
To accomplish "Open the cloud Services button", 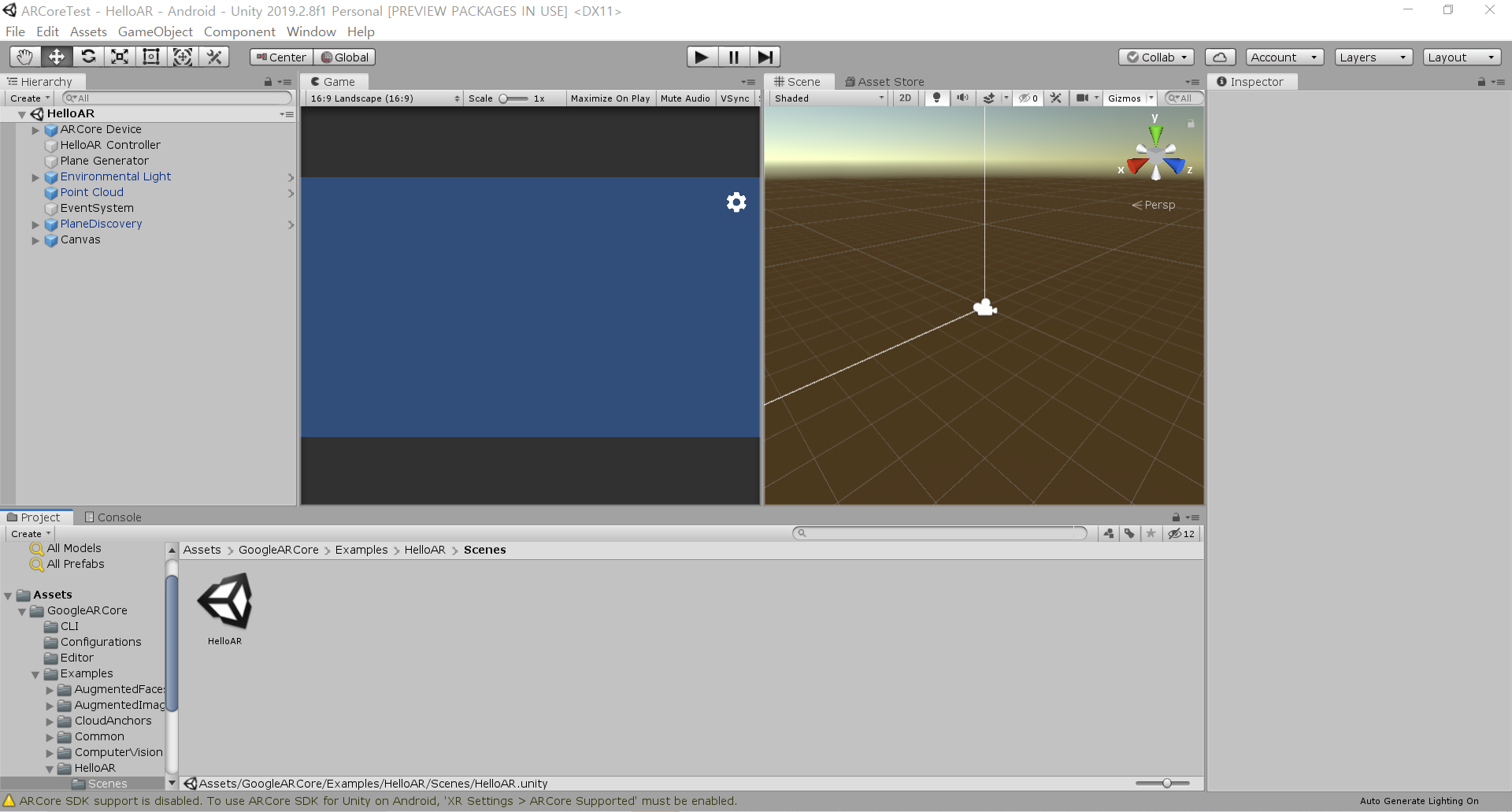I will click(1220, 57).
